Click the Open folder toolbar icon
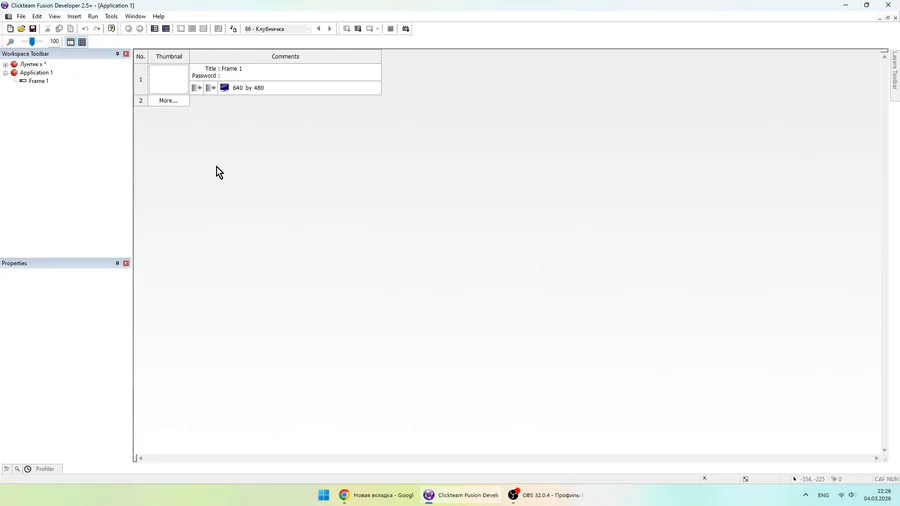Viewport: 900px width, 506px height. tap(21, 29)
